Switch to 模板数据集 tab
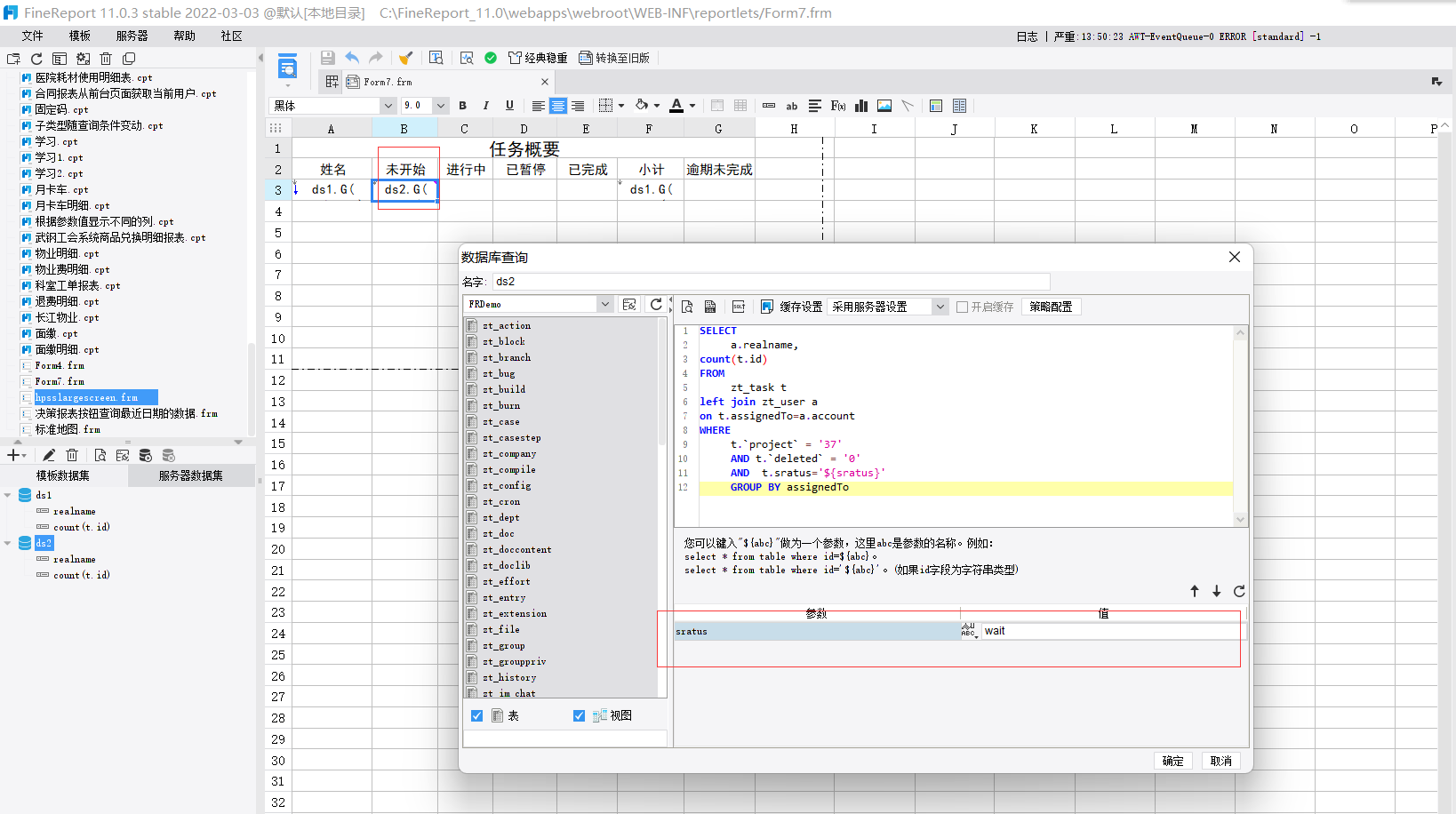1456x814 pixels. coord(63,475)
